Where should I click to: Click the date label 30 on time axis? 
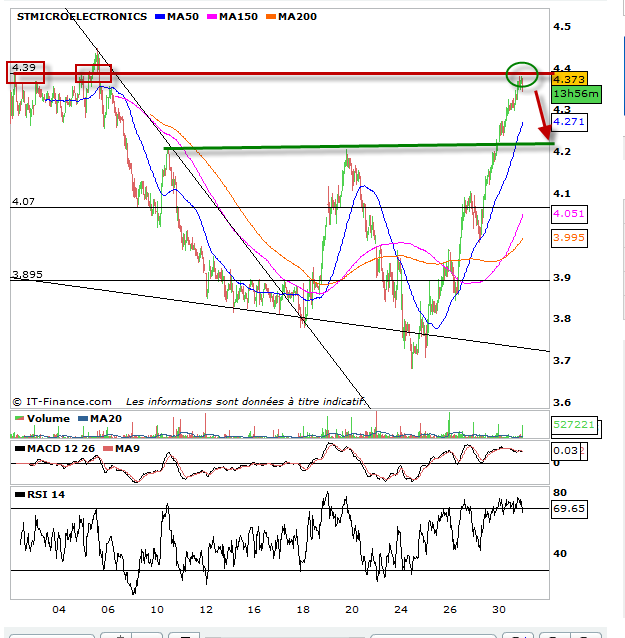tap(499, 609)
